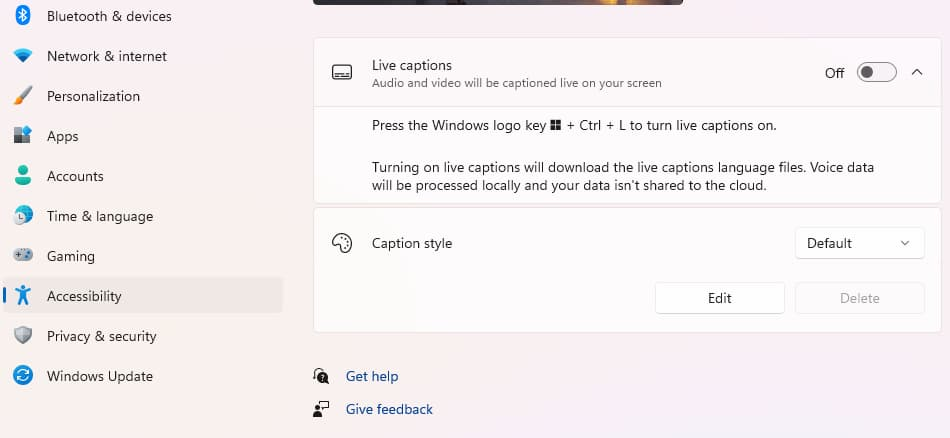Turn on the Live captions toggle
The width and height of the screenshot is (950, 438).
pos(876,72)
